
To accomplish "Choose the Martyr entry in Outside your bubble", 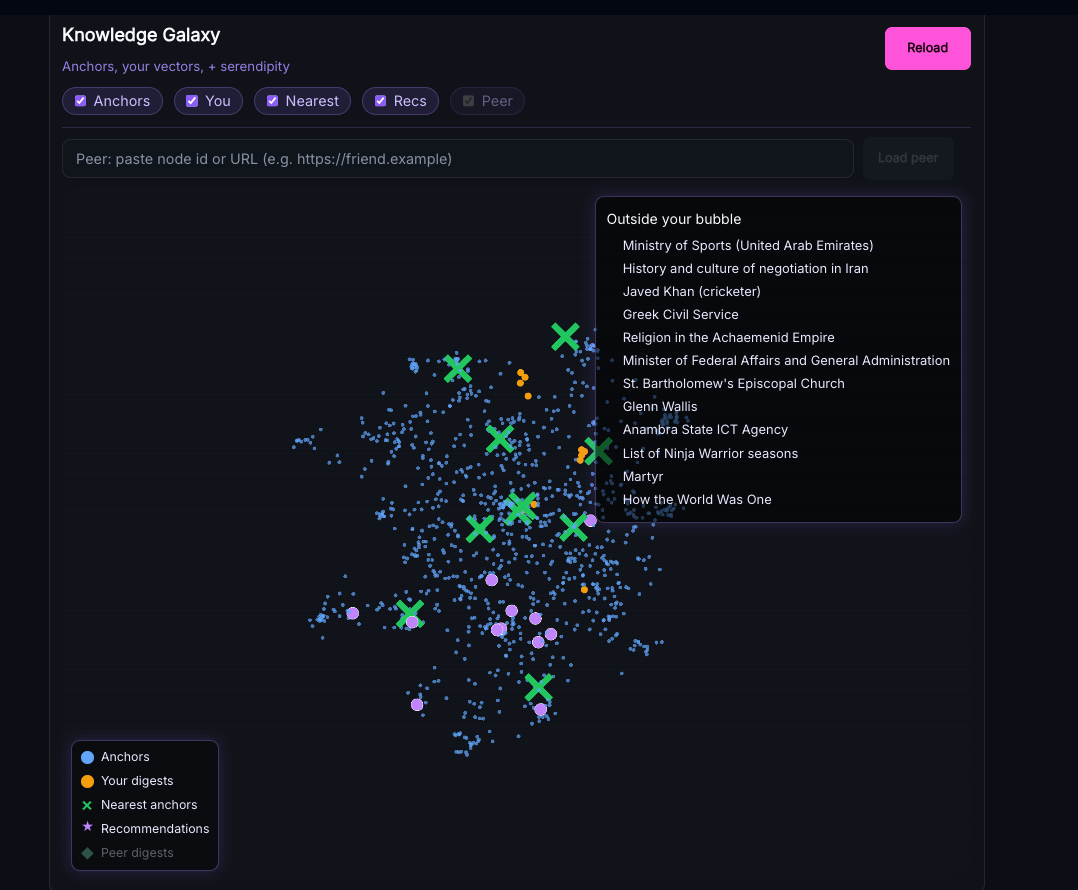I will point(642,476).
